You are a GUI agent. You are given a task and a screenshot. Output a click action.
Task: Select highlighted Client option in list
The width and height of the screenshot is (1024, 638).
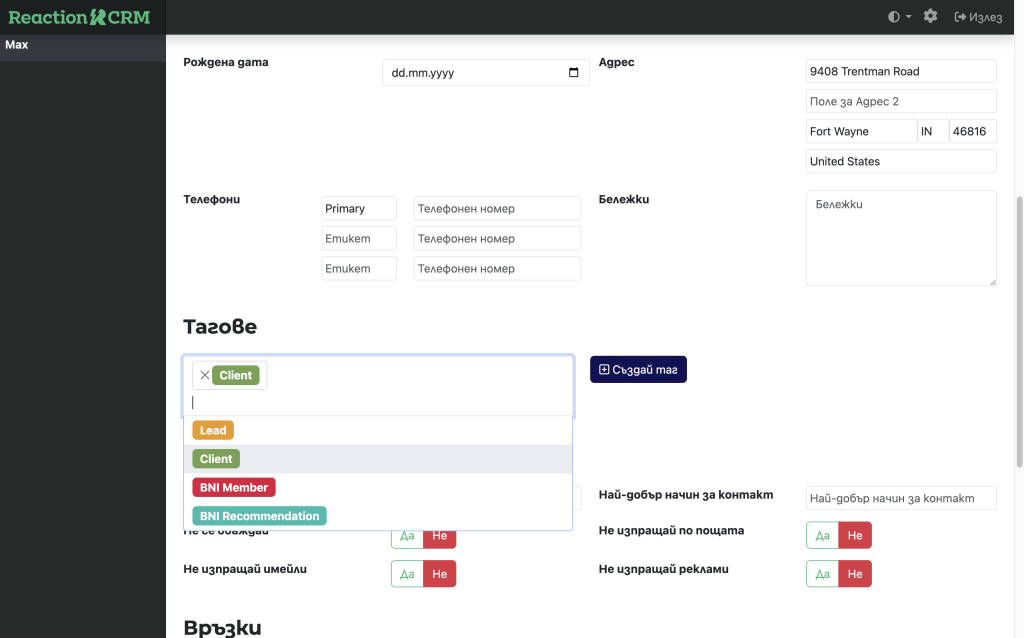coord(216,459)
